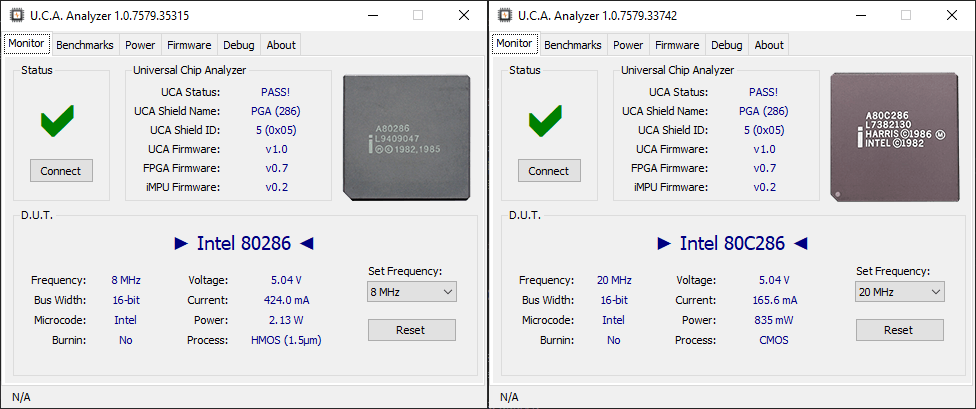Click the CMOS process value

774,340
